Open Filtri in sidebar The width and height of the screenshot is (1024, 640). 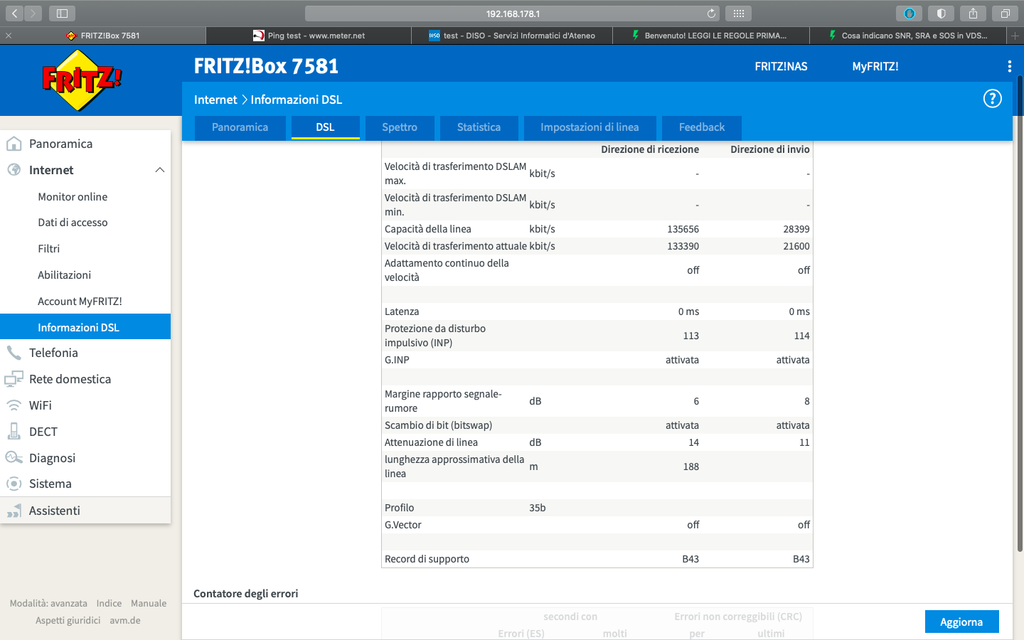point(48,248)
